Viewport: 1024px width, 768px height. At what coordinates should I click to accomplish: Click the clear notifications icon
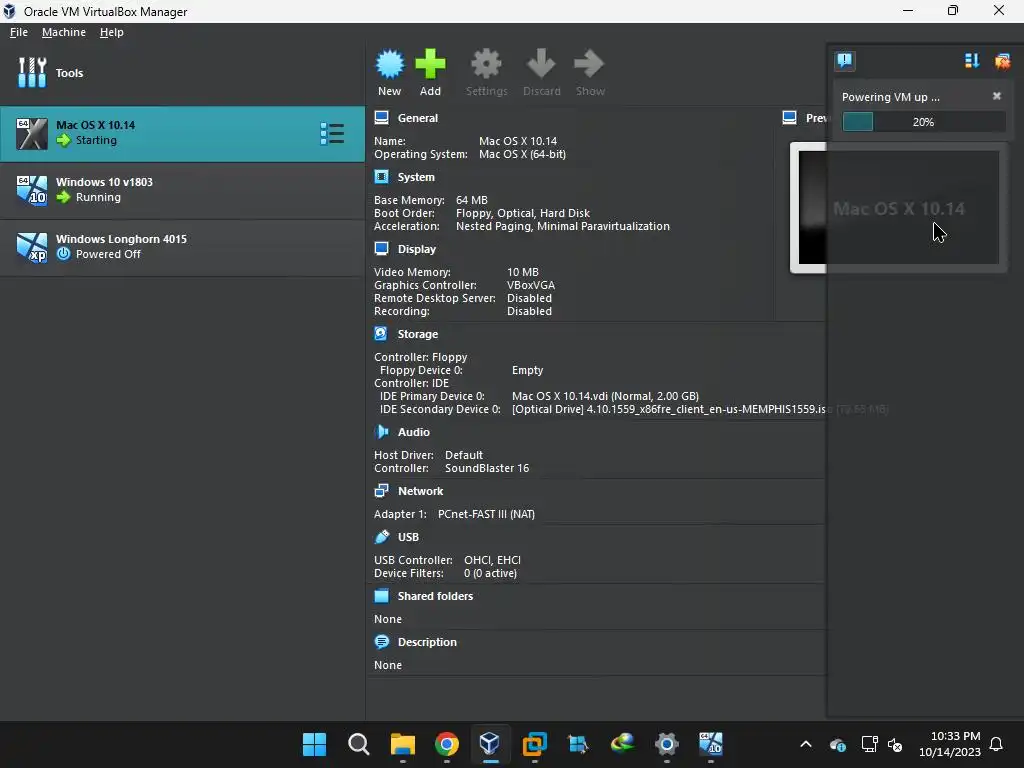click(1002, 61)
